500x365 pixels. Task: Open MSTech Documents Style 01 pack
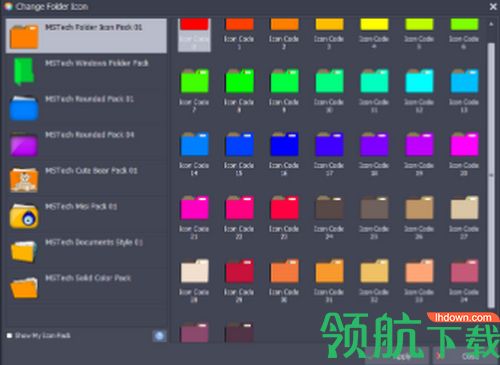click(86, 251)
